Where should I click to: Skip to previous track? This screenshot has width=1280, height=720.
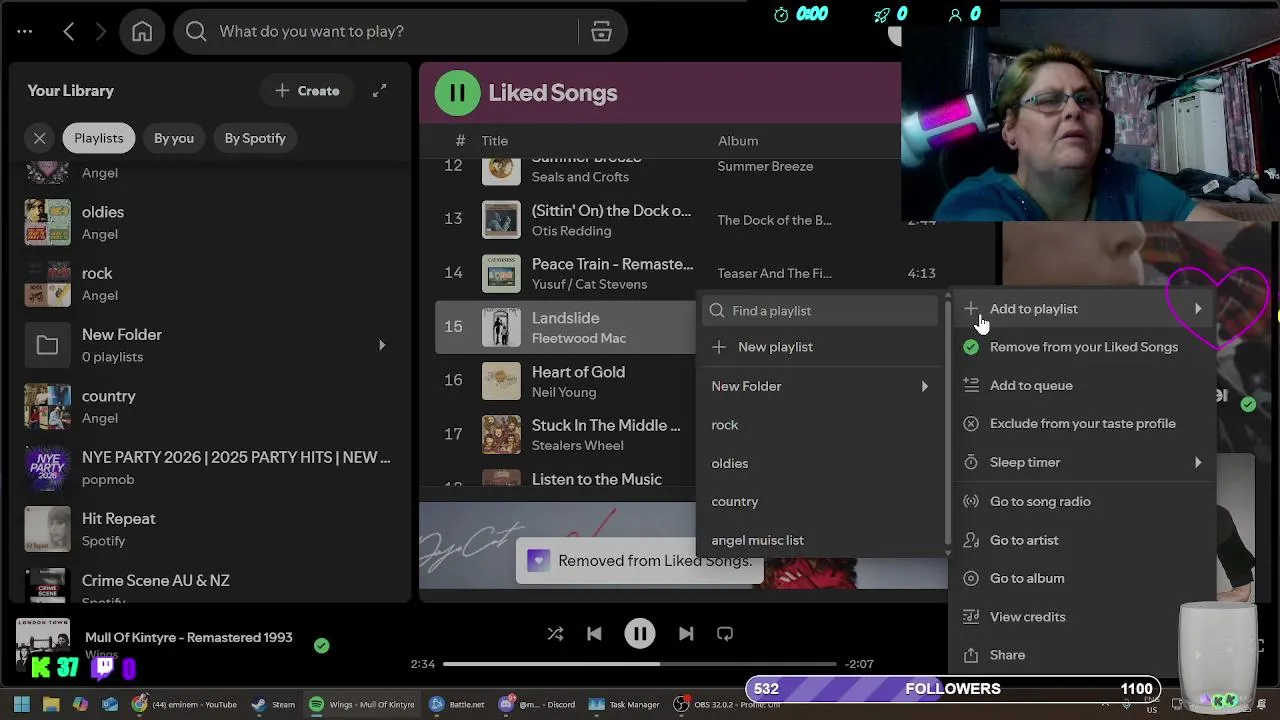[x=594, y=634]
